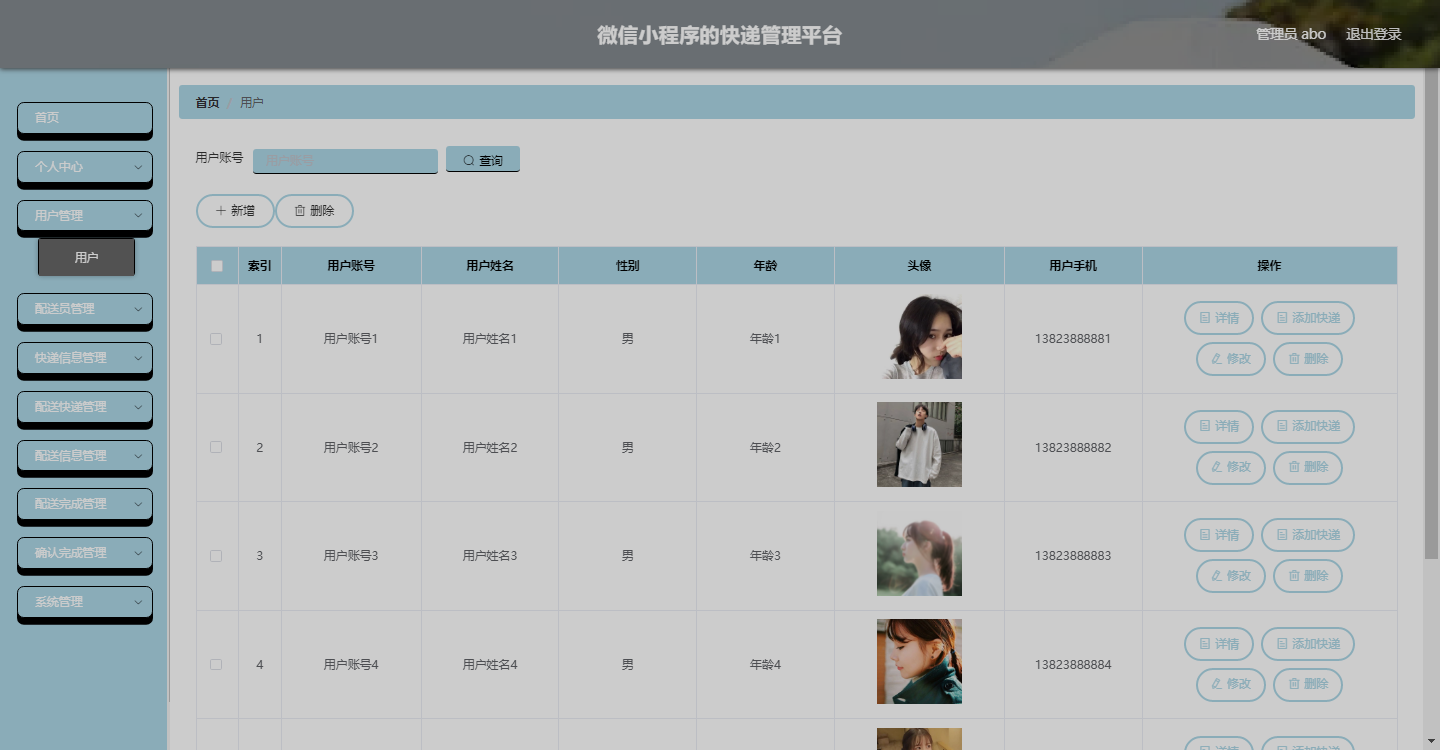The image size is (1440, 750).
Task: Click 详情 document icon for 用户账号2
Action: point(1205,426)
